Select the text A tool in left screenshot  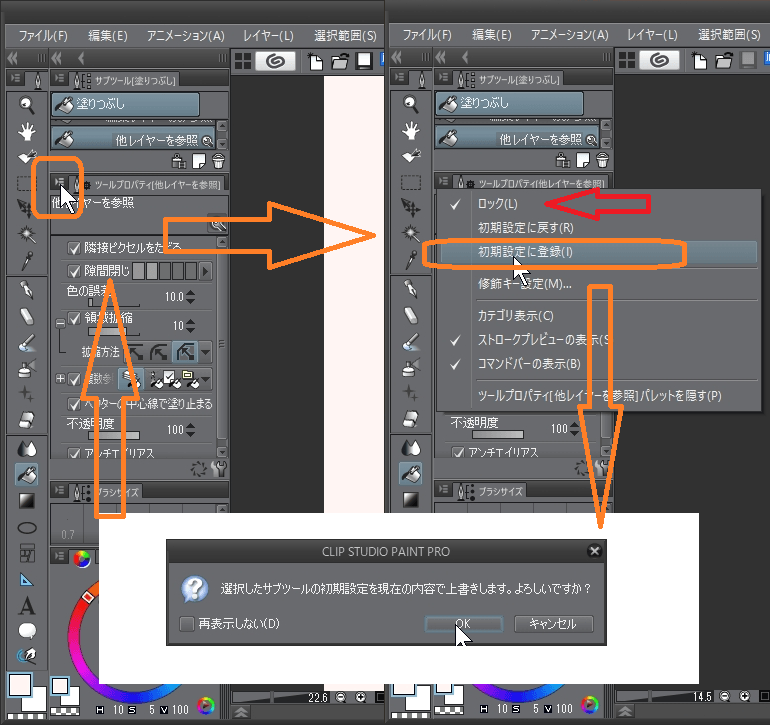[27, 606]
